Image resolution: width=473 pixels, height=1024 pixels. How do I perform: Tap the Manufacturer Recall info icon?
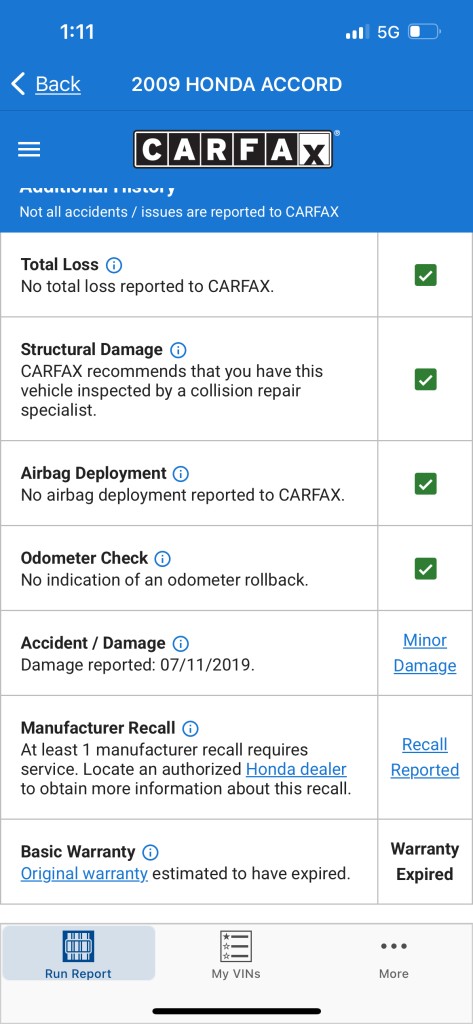190,729
